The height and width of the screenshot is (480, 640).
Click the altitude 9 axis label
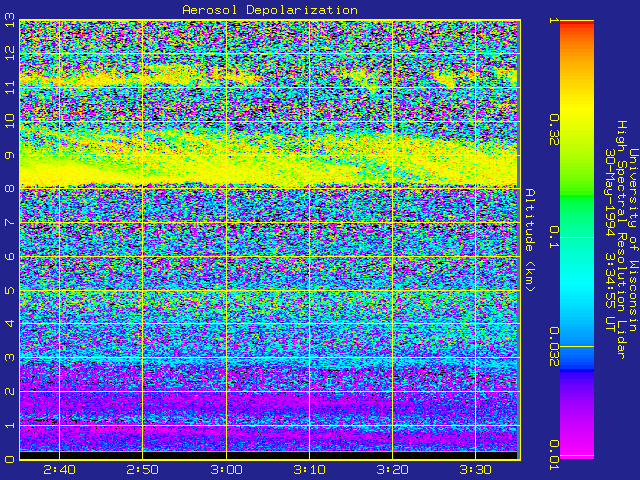pos(10,155)
